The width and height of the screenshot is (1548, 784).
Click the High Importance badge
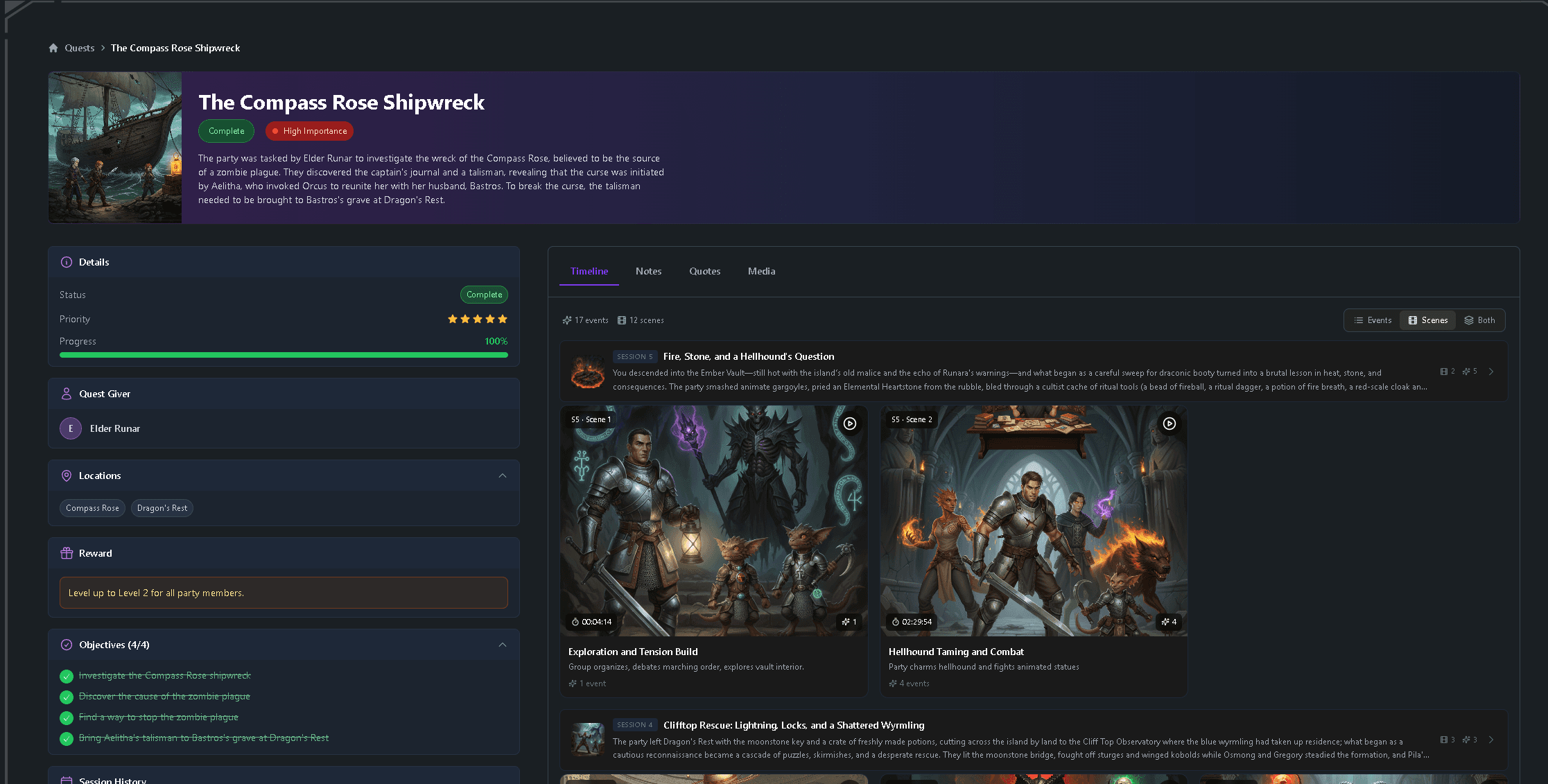coord(309,131)
